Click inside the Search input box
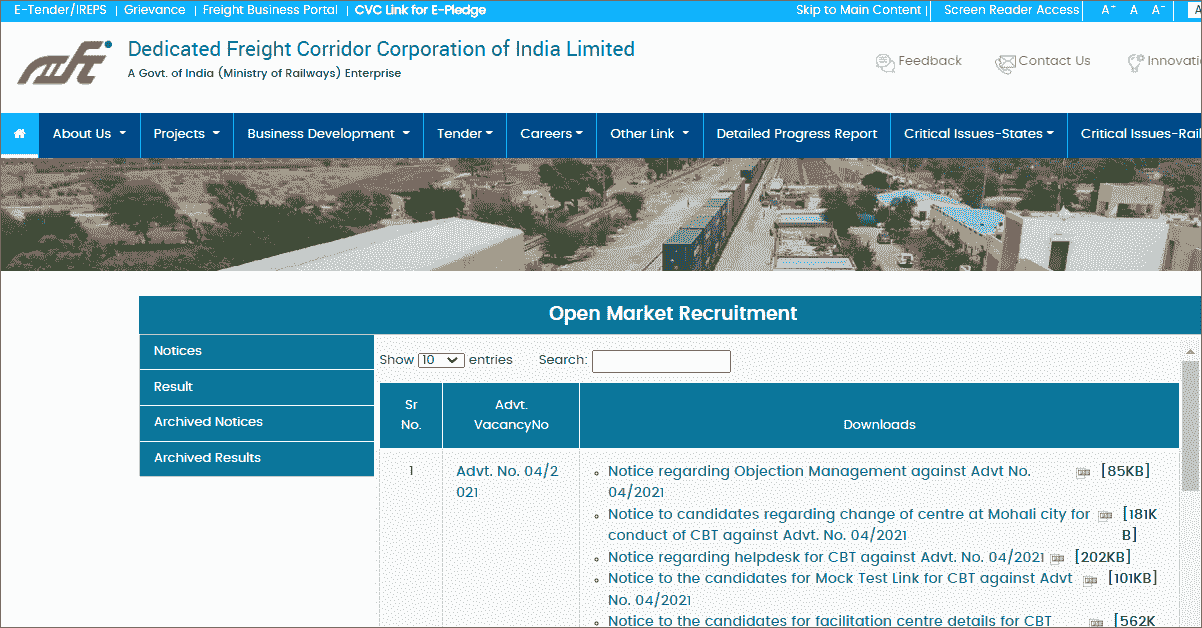 [x=661, y=361]
